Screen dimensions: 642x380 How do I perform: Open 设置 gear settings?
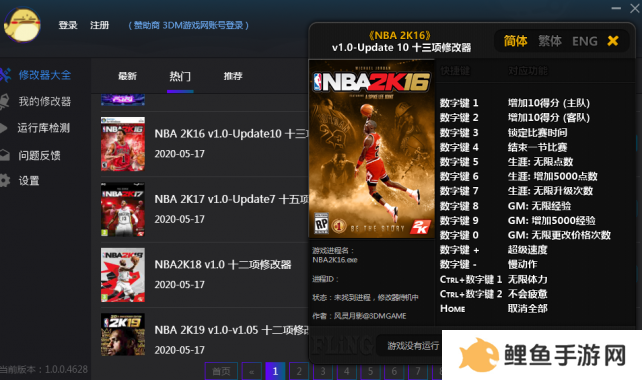click(20, 181)
